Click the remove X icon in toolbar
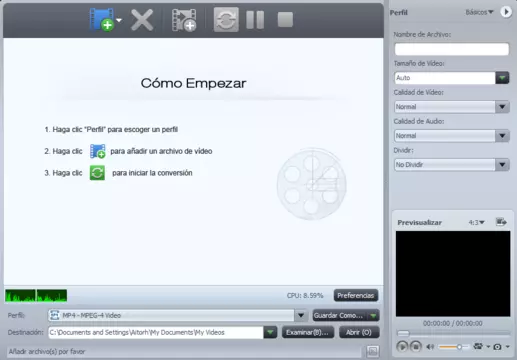517x360 pixels. pos(142,20)
